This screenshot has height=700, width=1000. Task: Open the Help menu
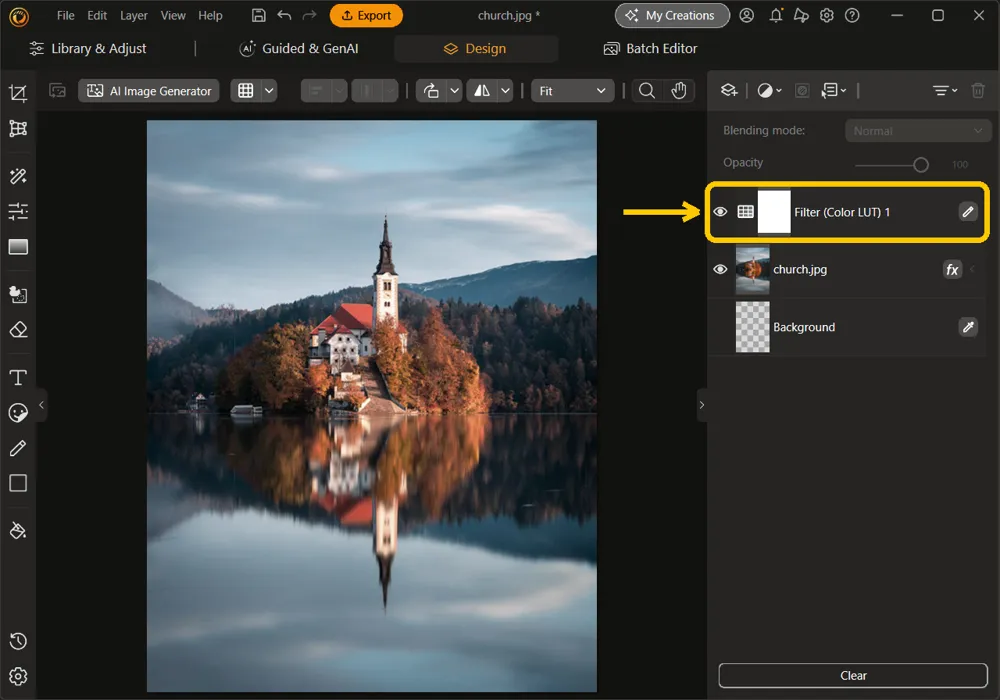click(x=210, y=15)
